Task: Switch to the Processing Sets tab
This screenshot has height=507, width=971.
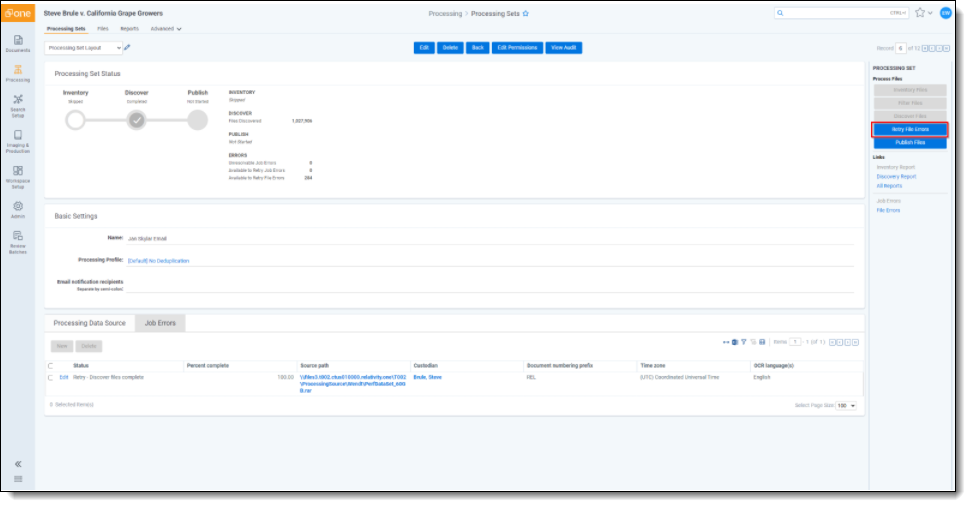Action: pyautogui.click(x=66, y=29)
